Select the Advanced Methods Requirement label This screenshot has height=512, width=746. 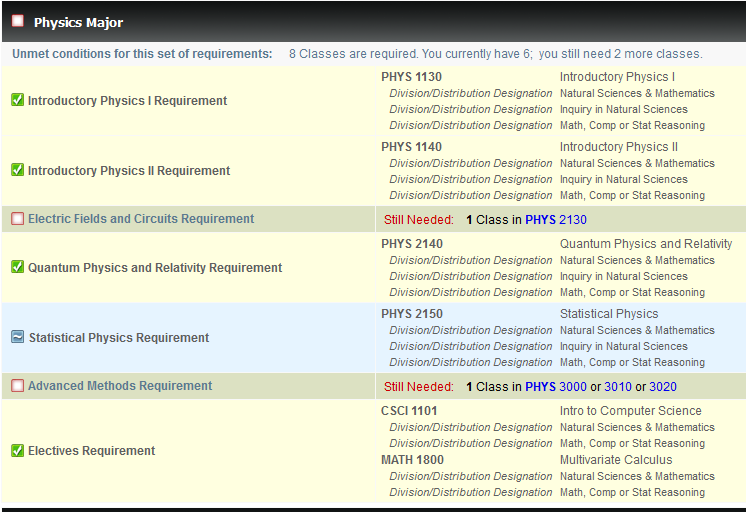pos(120,386)
